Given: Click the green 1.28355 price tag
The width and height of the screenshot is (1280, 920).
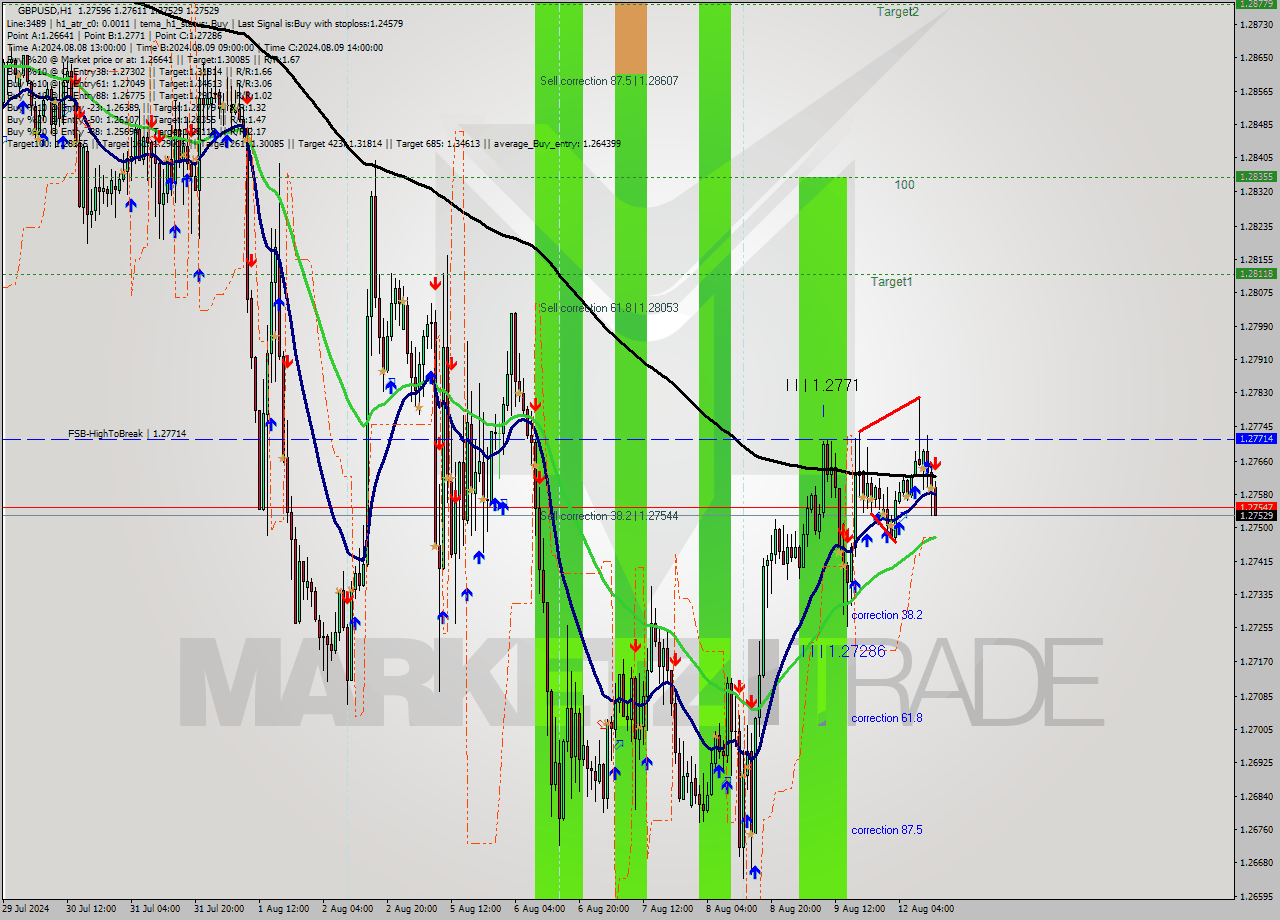Looking at the screenshot, I should pos(1256,176).
